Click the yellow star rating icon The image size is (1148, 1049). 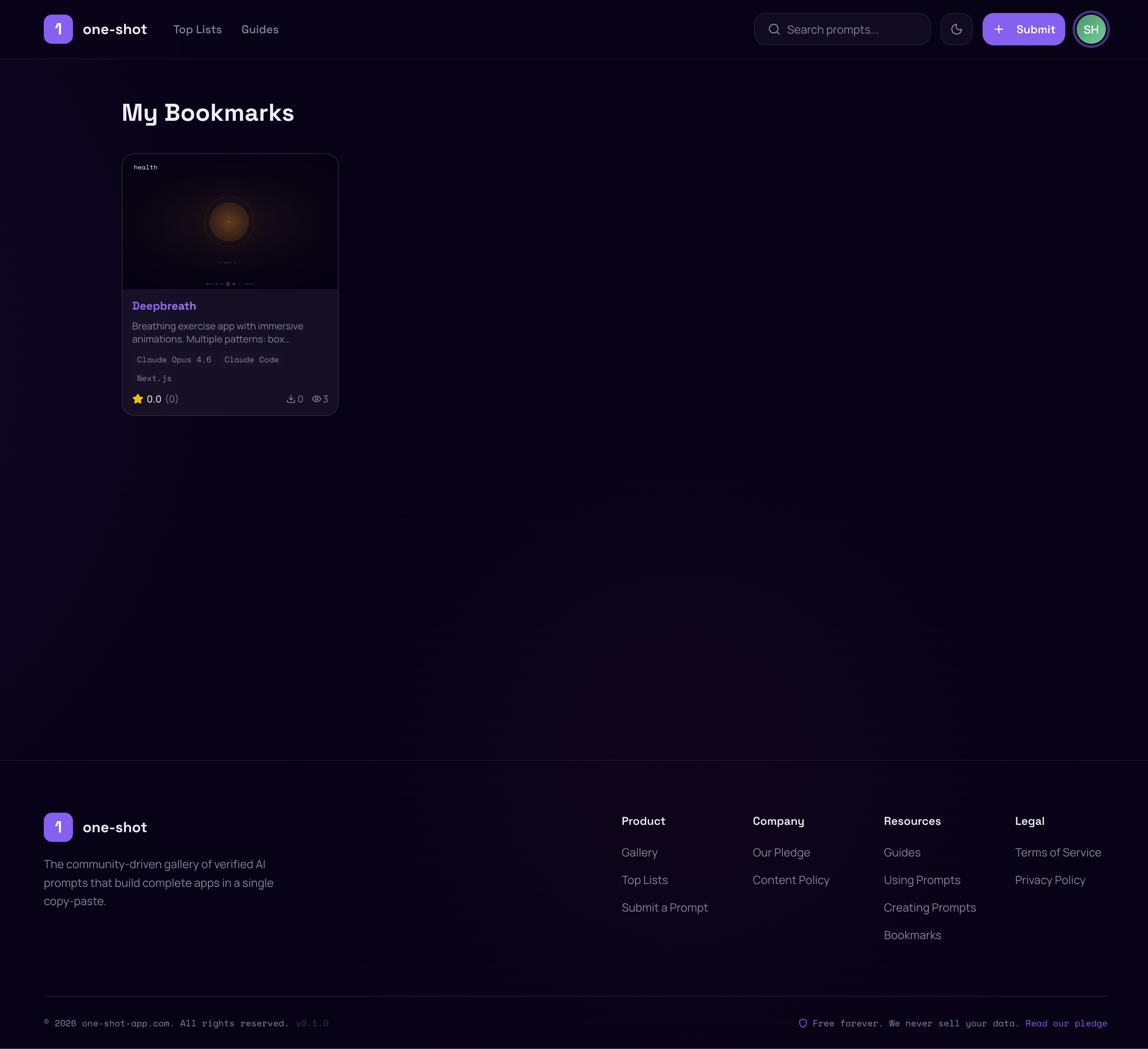(138, 398)
